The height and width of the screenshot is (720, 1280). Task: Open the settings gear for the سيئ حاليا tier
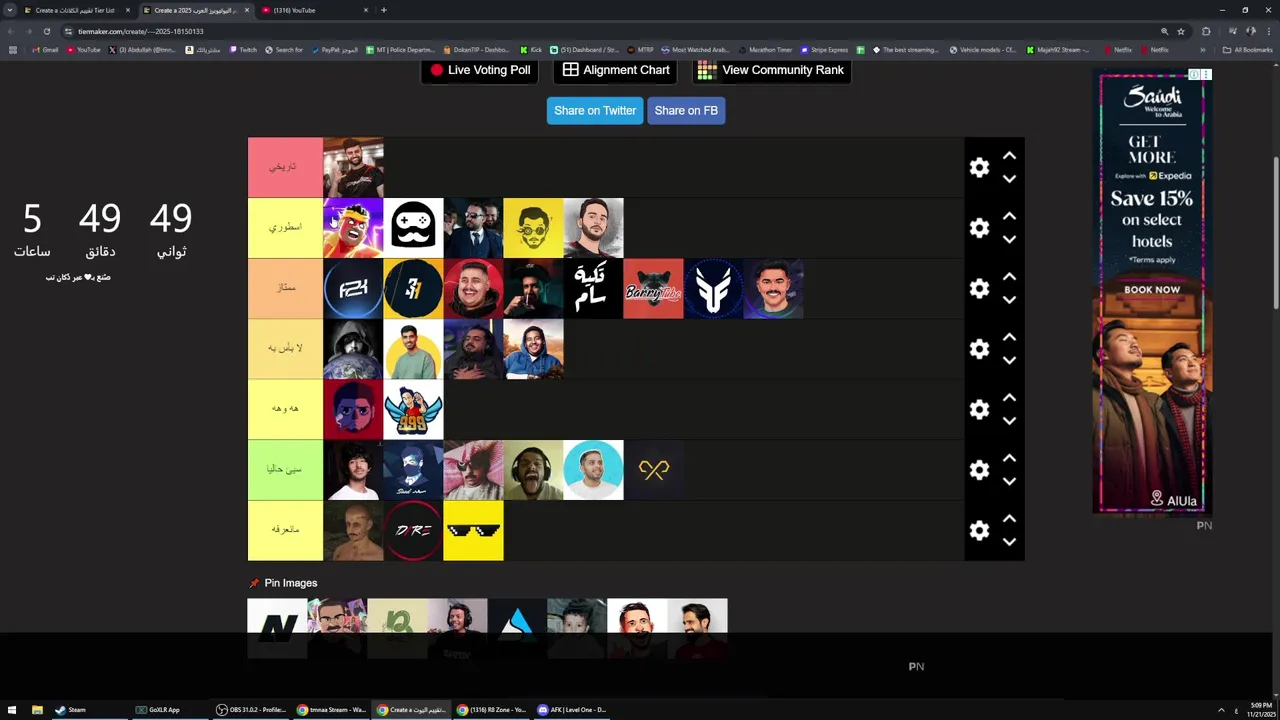tap(979, 470)
